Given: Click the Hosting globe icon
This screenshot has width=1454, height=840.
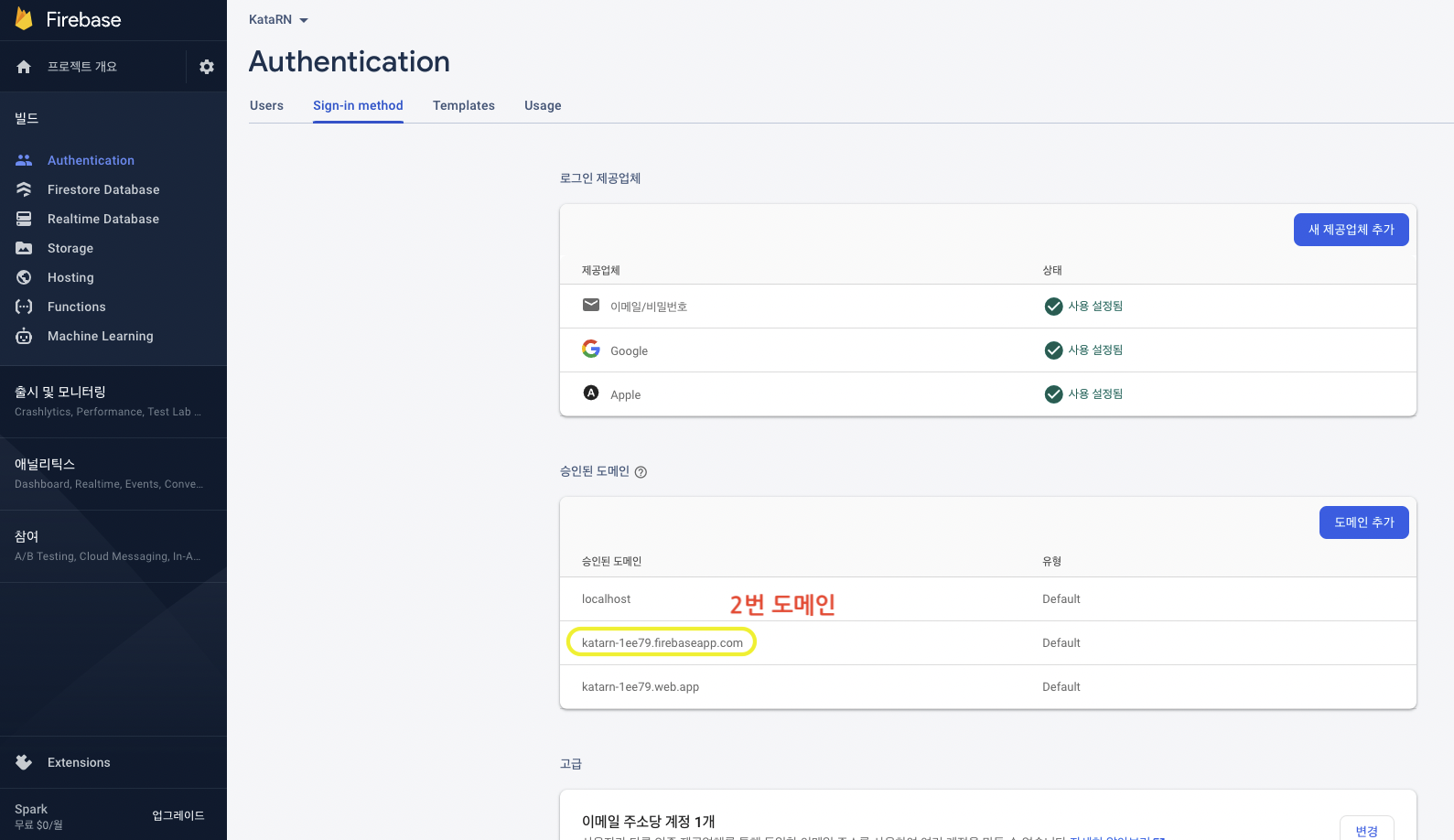Looking at the screenshot, I should pyautogui.click(x=24, y=277).
